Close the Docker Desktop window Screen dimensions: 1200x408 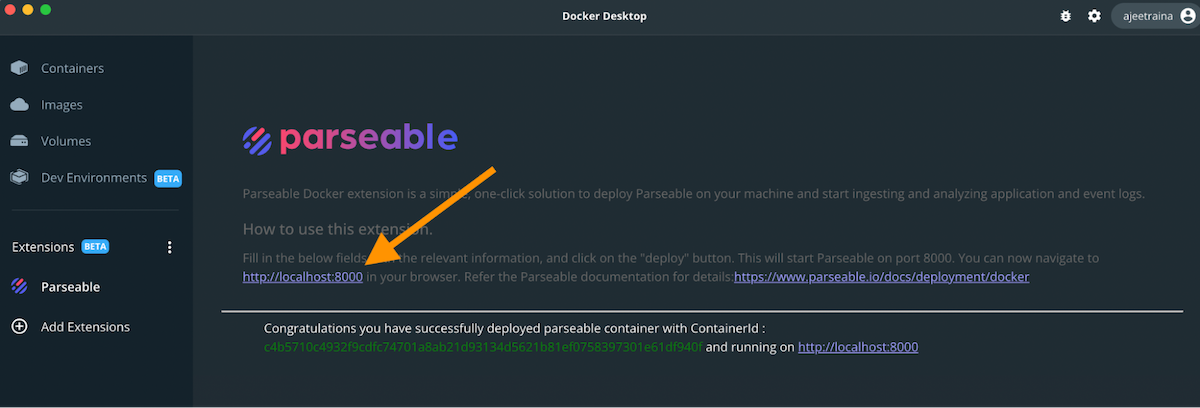click(10, 9)
